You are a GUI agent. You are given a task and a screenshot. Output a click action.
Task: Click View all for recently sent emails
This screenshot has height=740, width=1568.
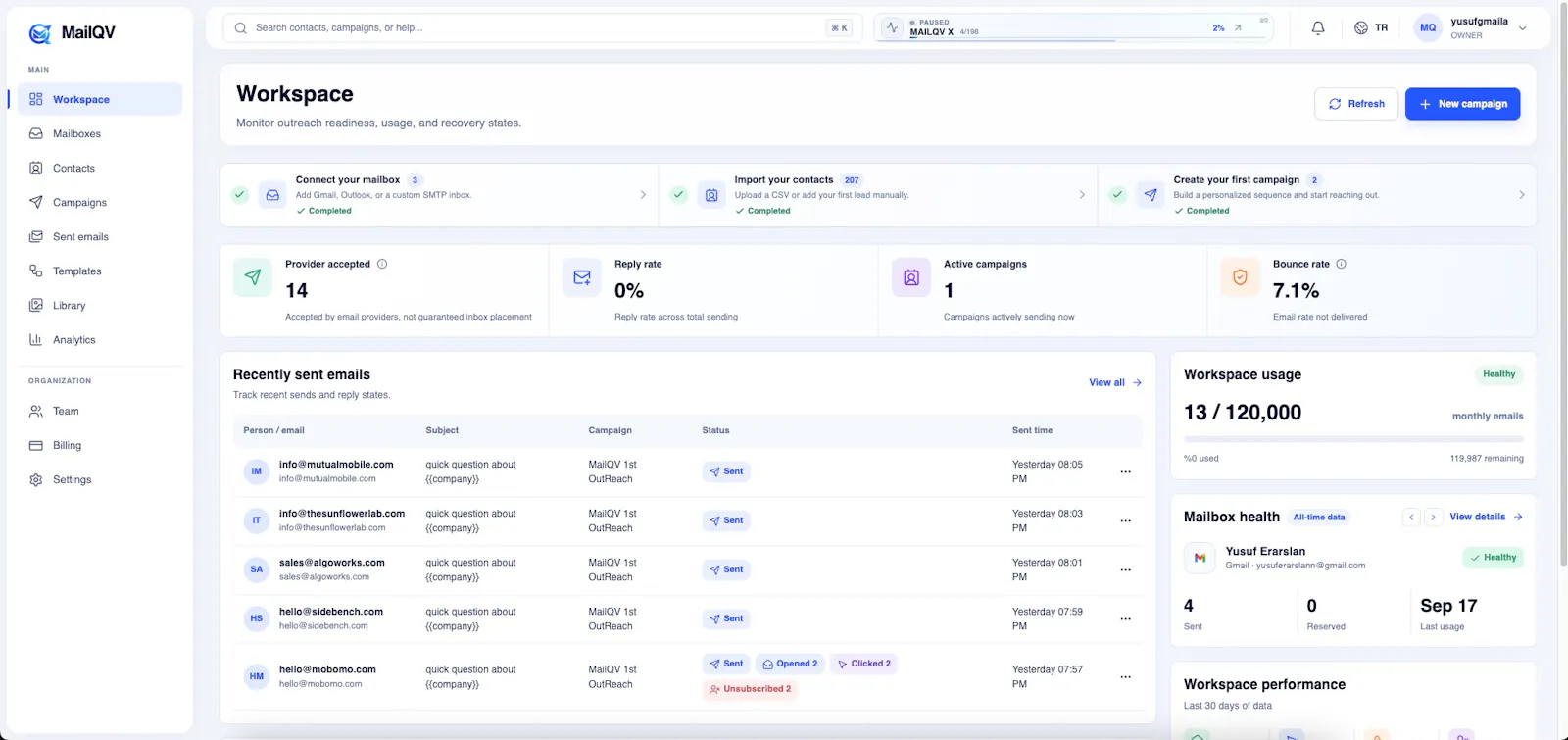pos(1115,383)
